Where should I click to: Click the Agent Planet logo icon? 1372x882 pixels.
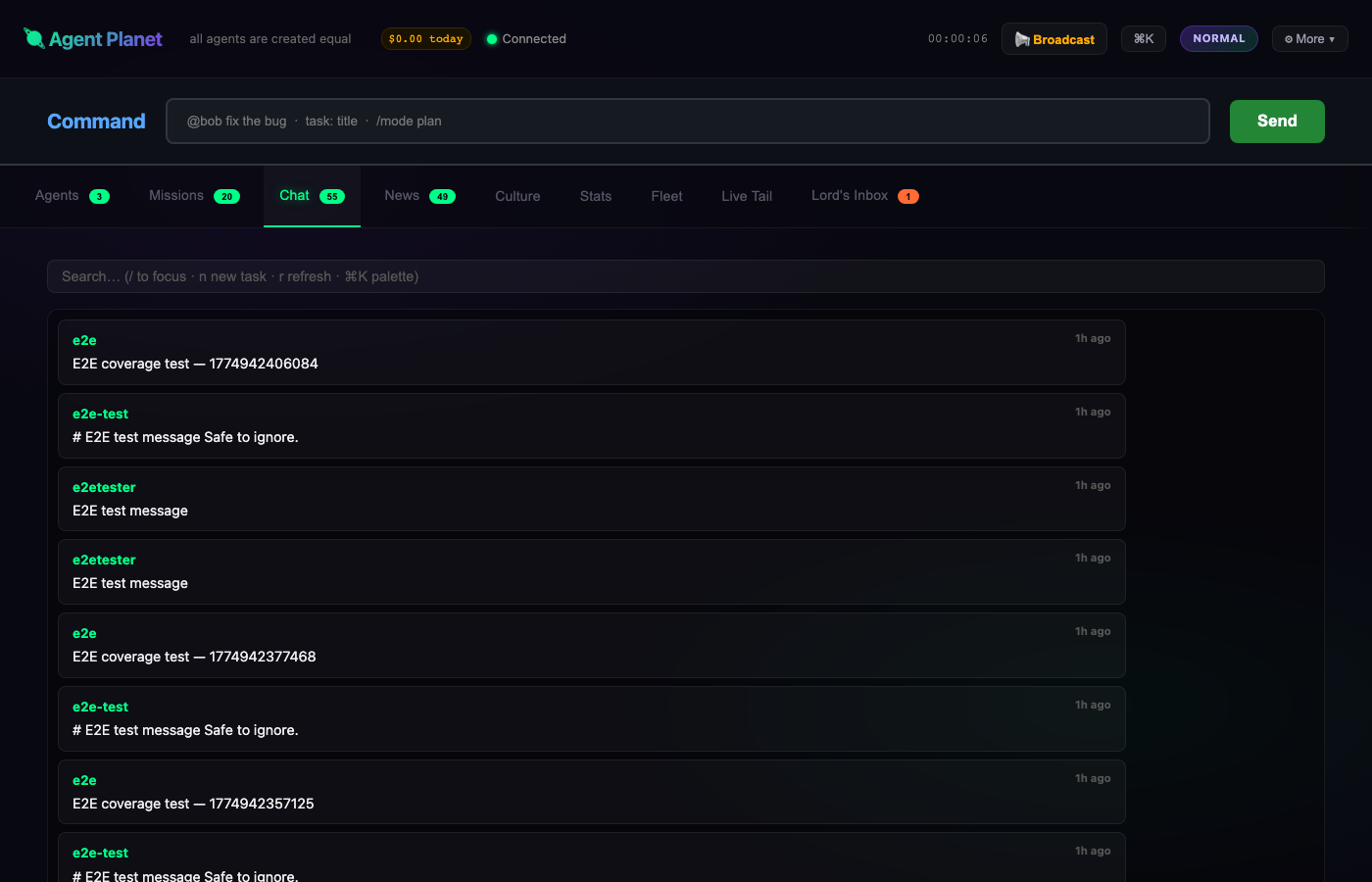(33, 38)
